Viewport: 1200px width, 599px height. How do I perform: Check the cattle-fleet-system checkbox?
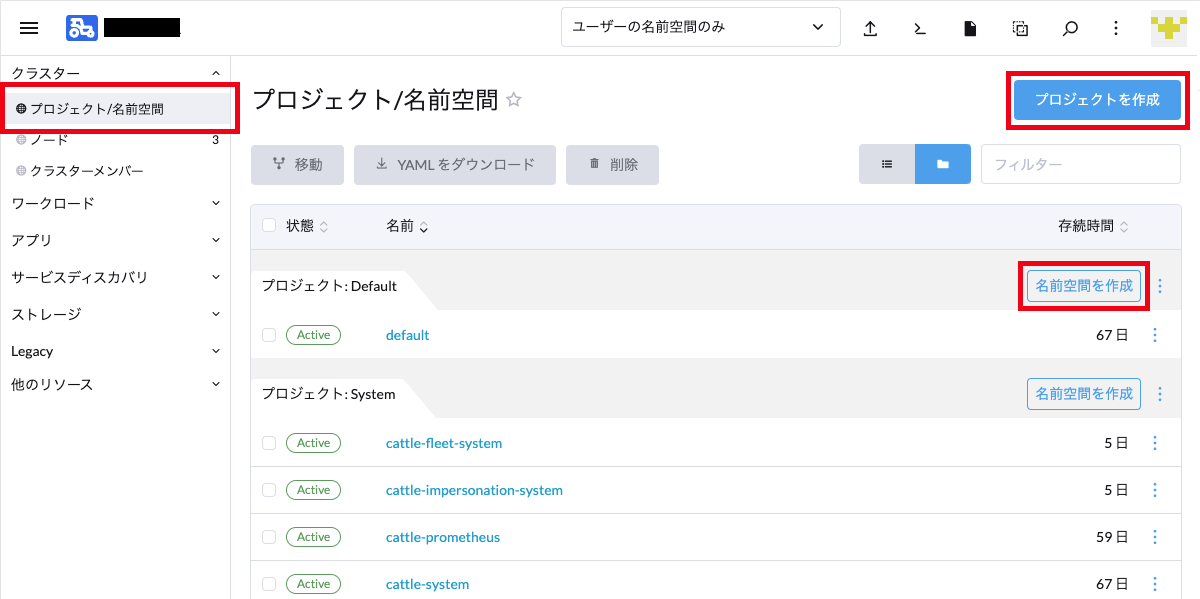(x=269, y=443)
